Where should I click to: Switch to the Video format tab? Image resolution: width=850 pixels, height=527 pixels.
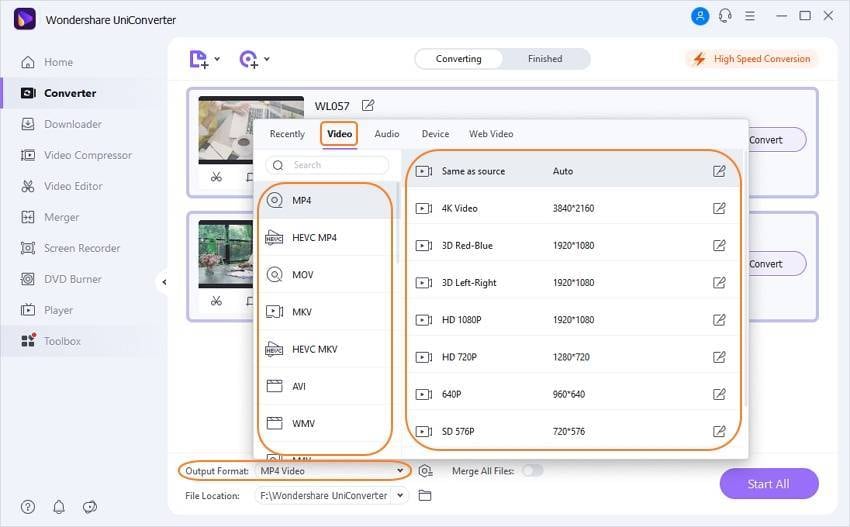point(339,134)
